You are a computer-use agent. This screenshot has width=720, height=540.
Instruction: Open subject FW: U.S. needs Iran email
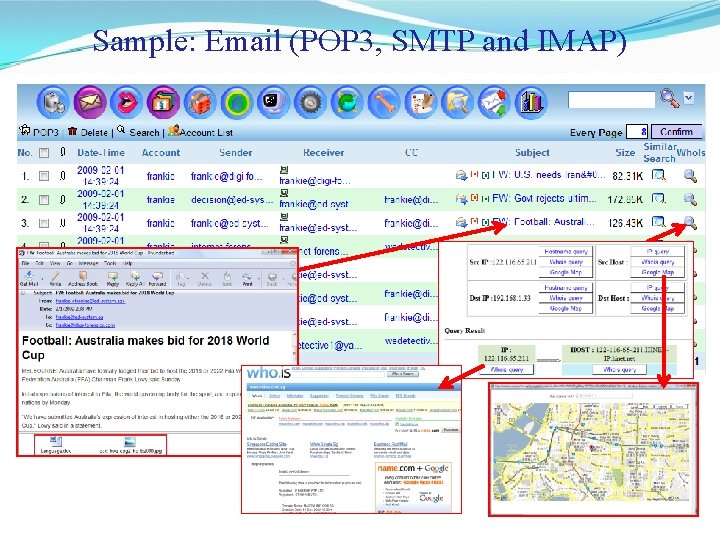[x=549, y=175]
